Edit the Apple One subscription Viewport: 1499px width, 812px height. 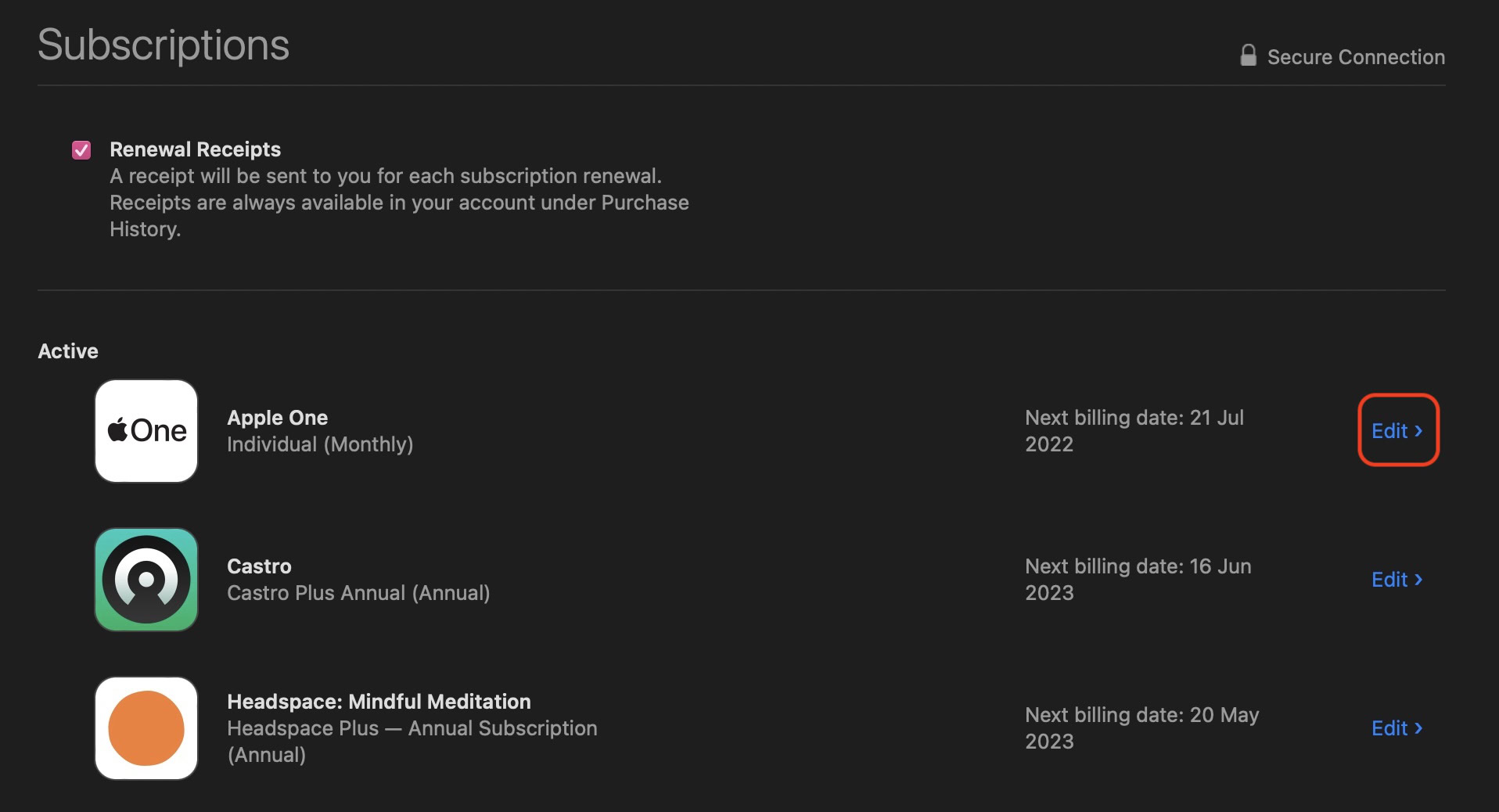click(x=1397, y=431)
